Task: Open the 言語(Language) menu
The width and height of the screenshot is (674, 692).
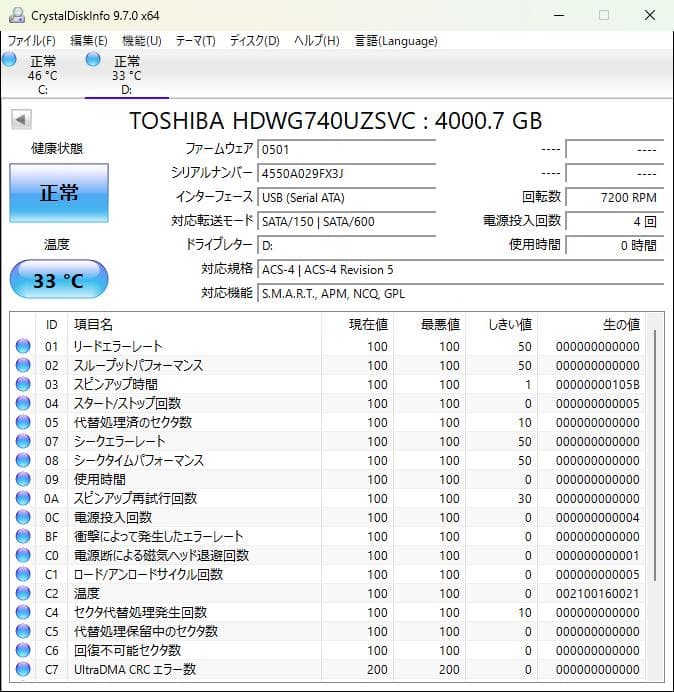Action: click(x=396, y=41)
